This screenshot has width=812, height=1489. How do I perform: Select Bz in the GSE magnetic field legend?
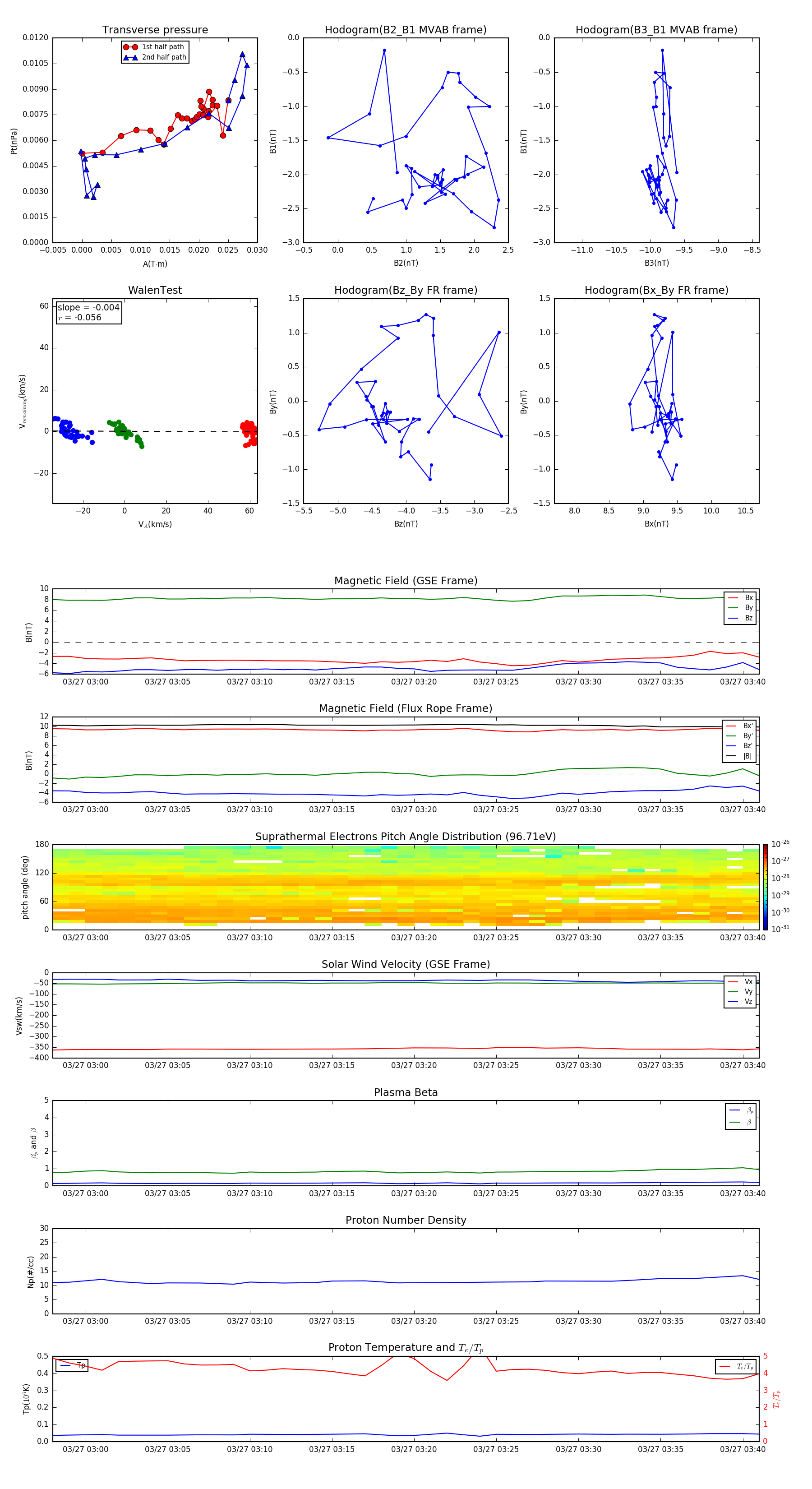(x=740, y=618)
